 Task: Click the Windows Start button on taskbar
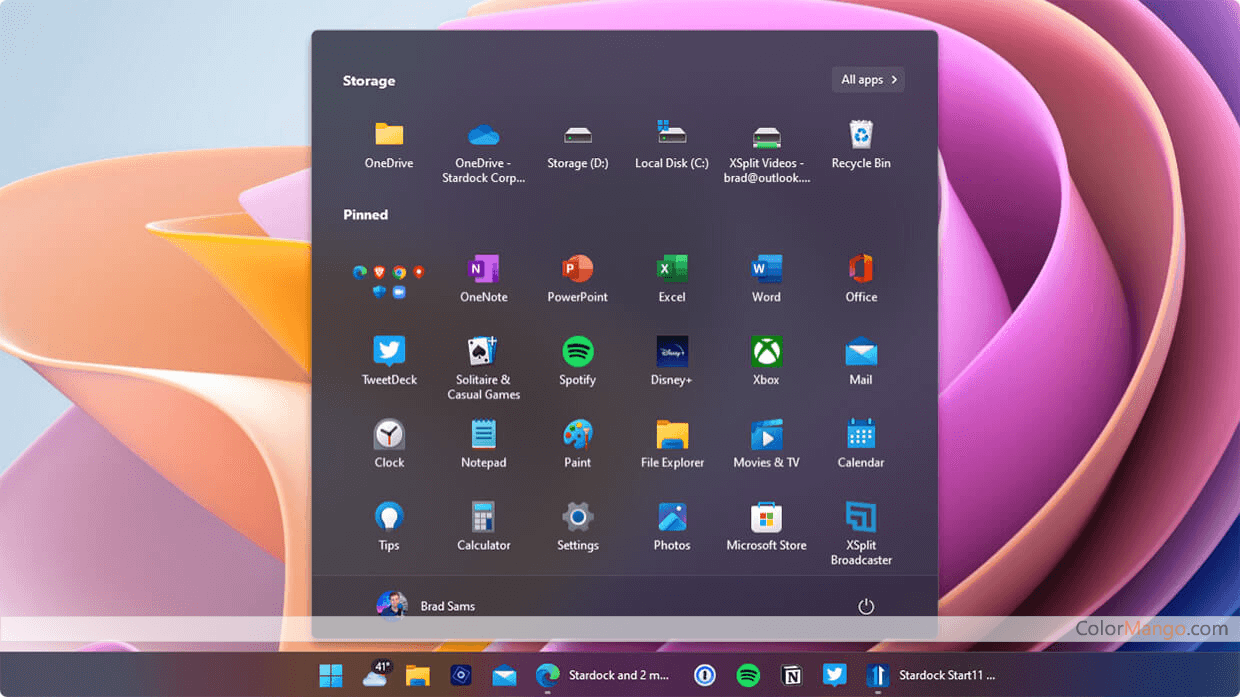[330, 676]
